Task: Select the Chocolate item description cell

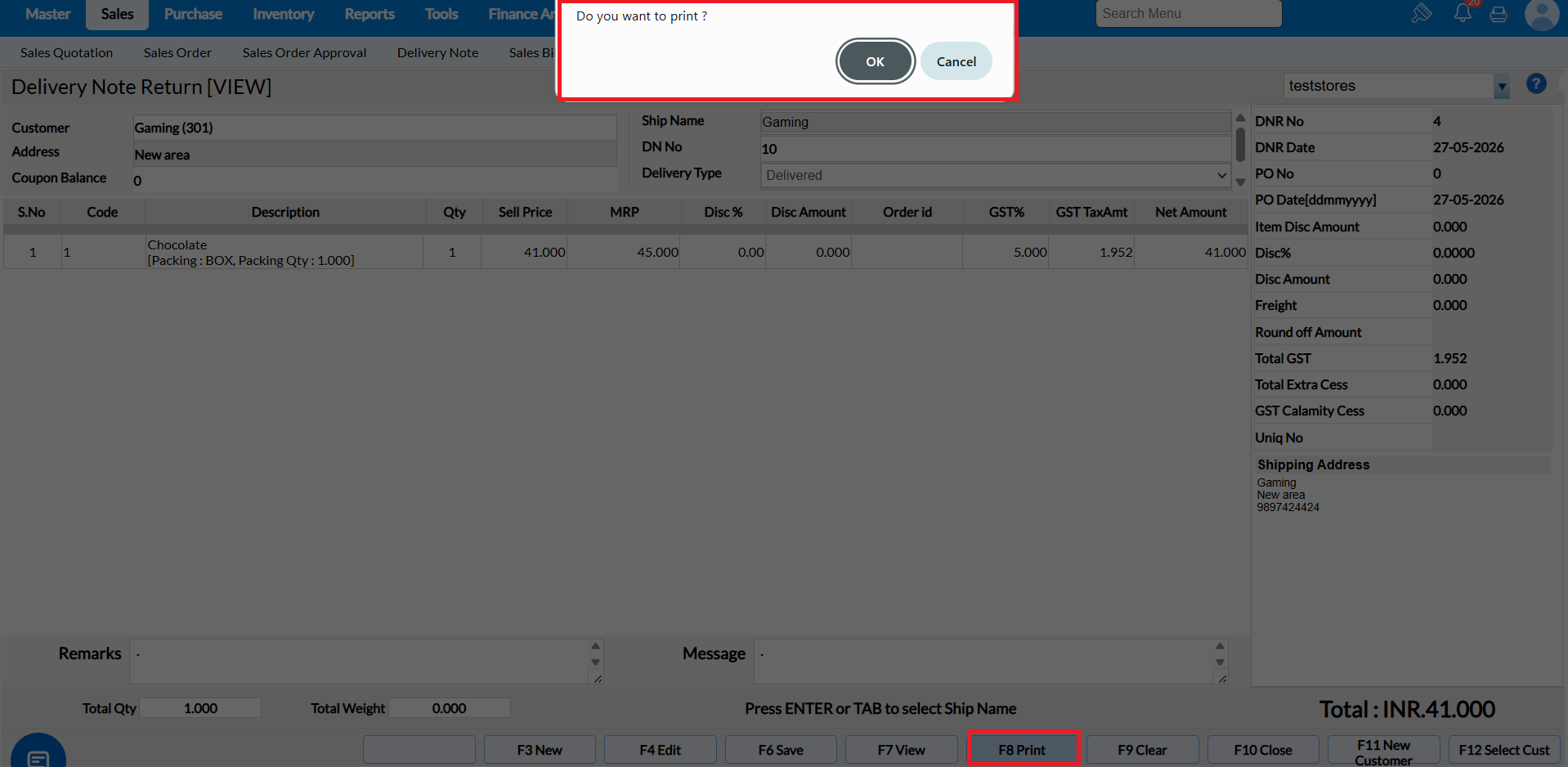Action: (284, 253)
